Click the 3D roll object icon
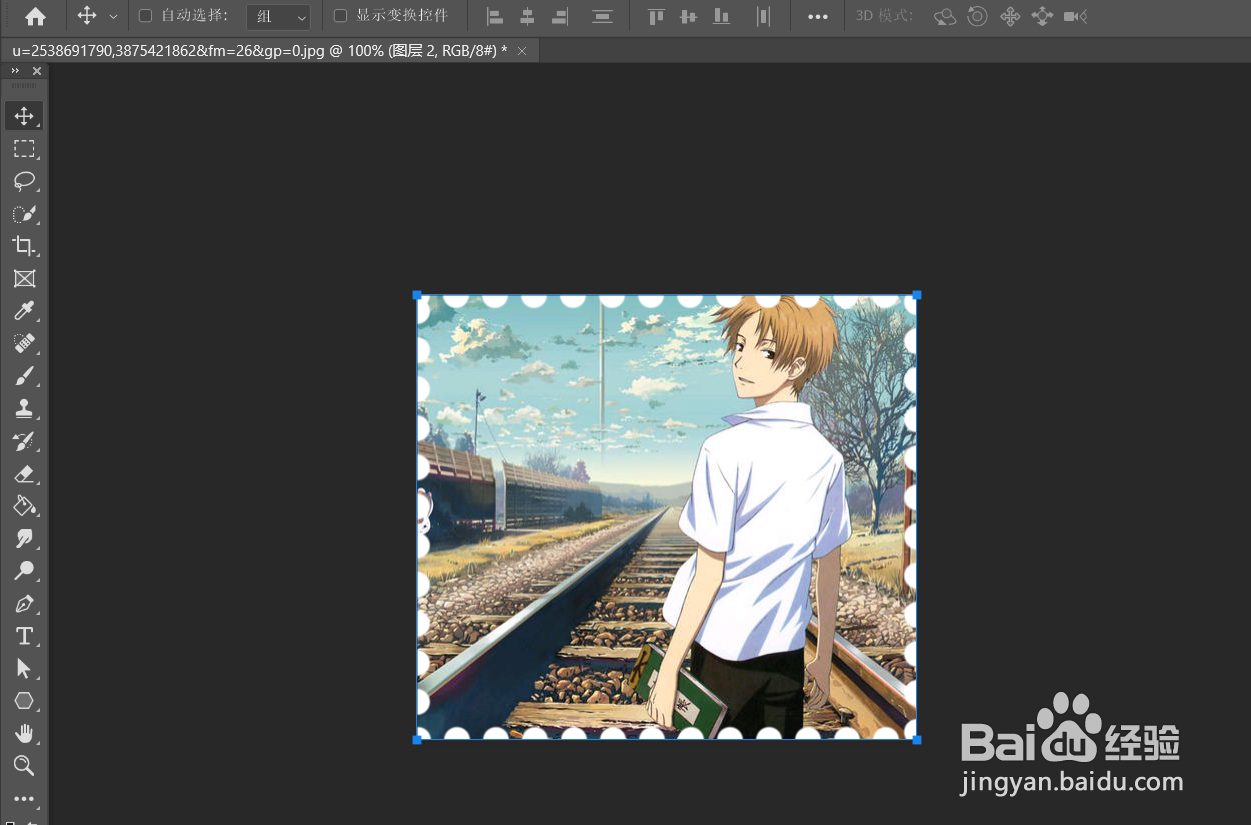The height and width of the screenshot is (825, 1251). pyautogui.click(x=977, y=17)
